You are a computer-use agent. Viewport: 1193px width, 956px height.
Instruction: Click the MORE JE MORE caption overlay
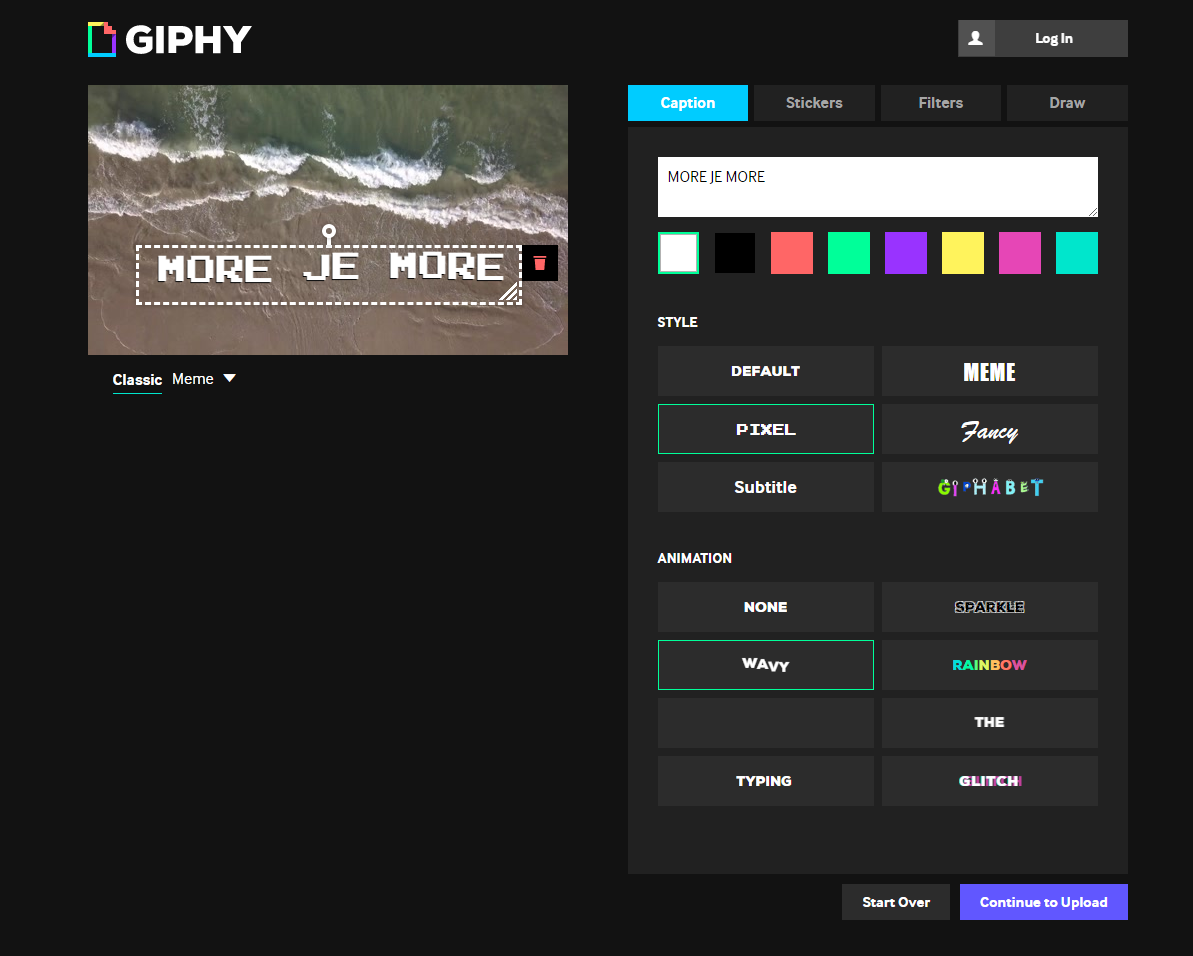pyautogui.click(x=329, y=275)
